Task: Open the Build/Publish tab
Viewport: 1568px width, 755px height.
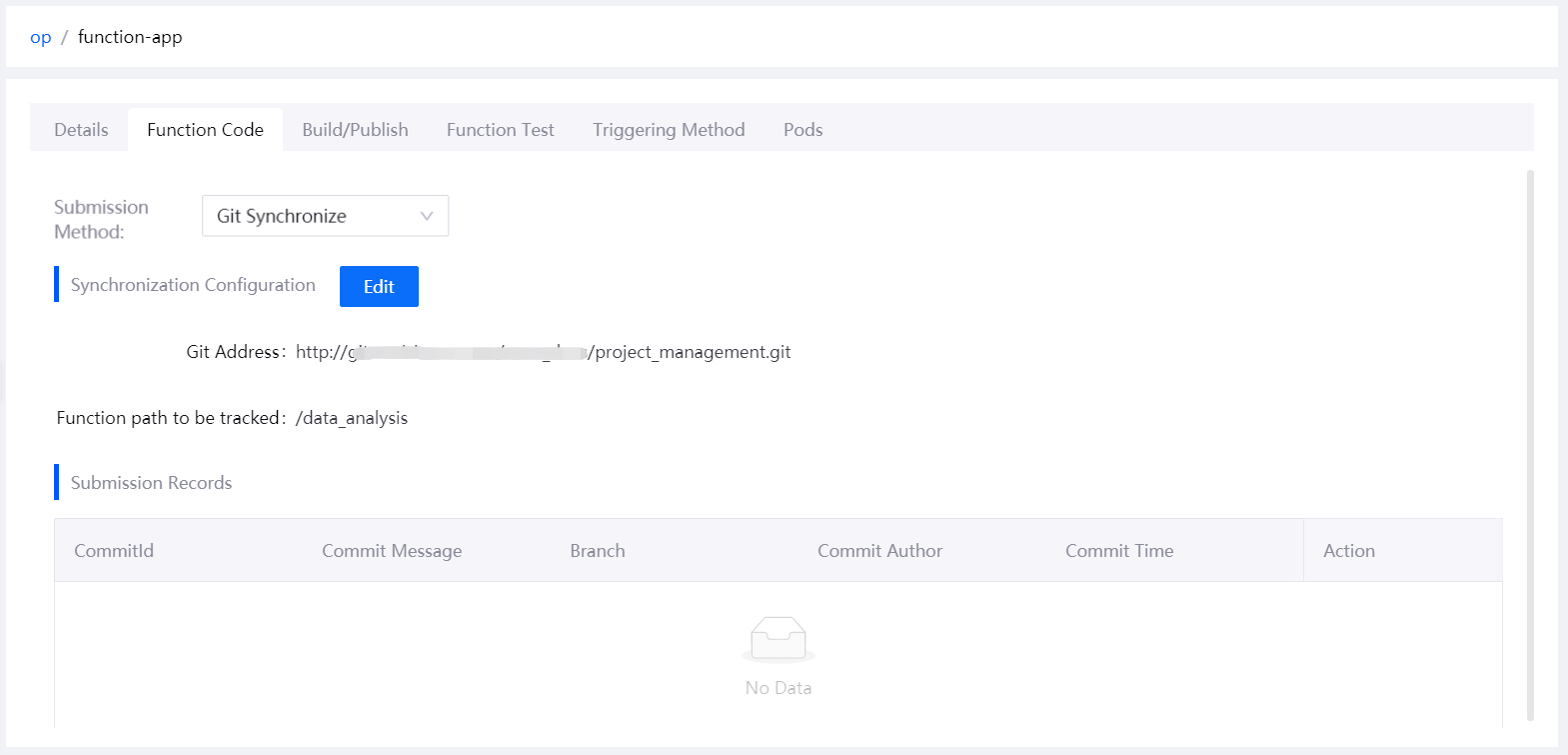Action: [x=355, y=130]
